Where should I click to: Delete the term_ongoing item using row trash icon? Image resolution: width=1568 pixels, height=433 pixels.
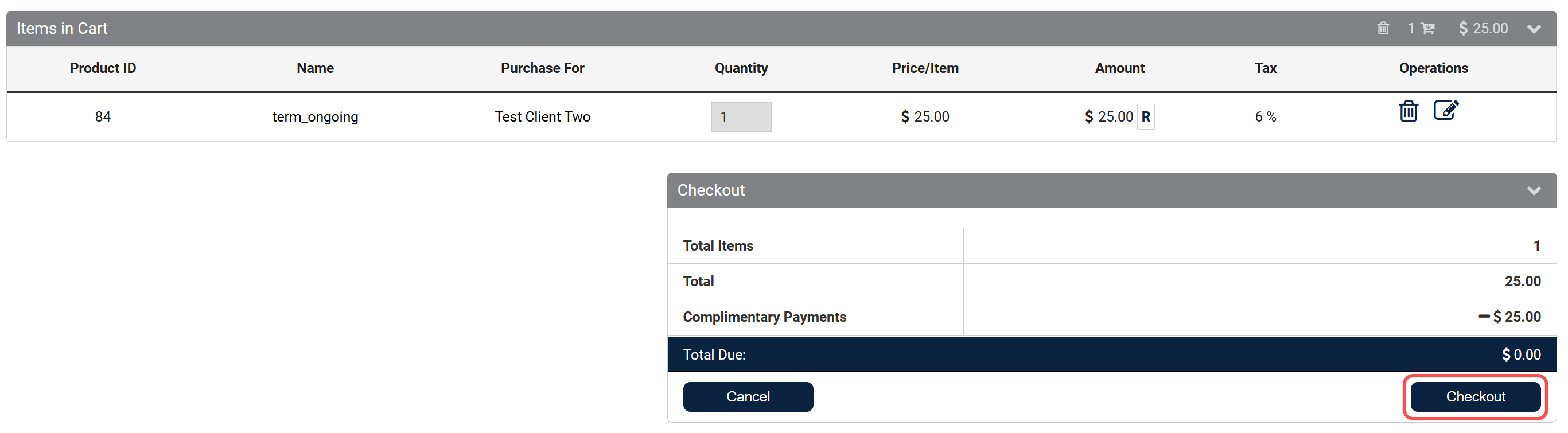[x=1408, y=111]
